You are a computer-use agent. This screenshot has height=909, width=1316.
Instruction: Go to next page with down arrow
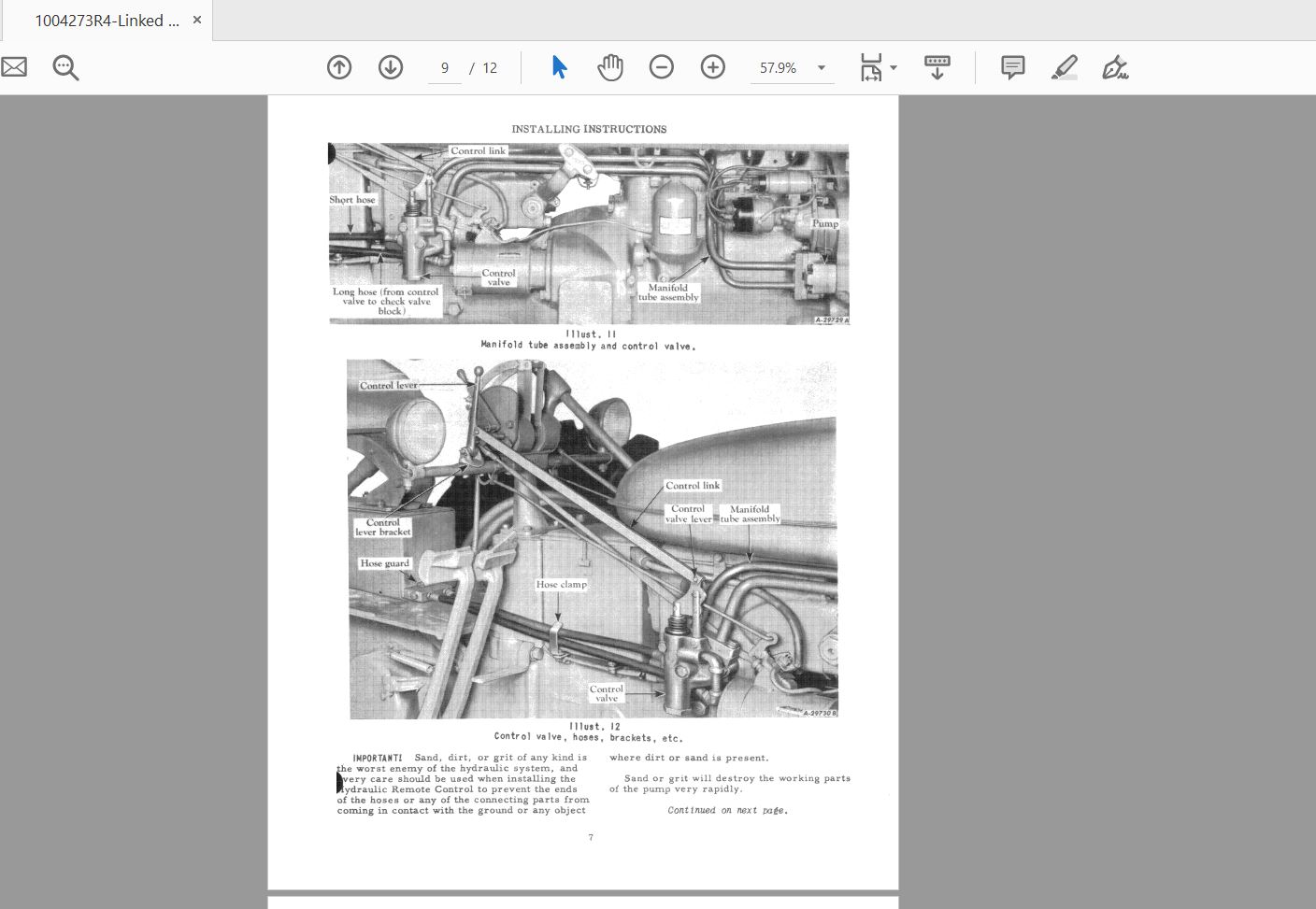pyautogui.click(x=391, y=67)
